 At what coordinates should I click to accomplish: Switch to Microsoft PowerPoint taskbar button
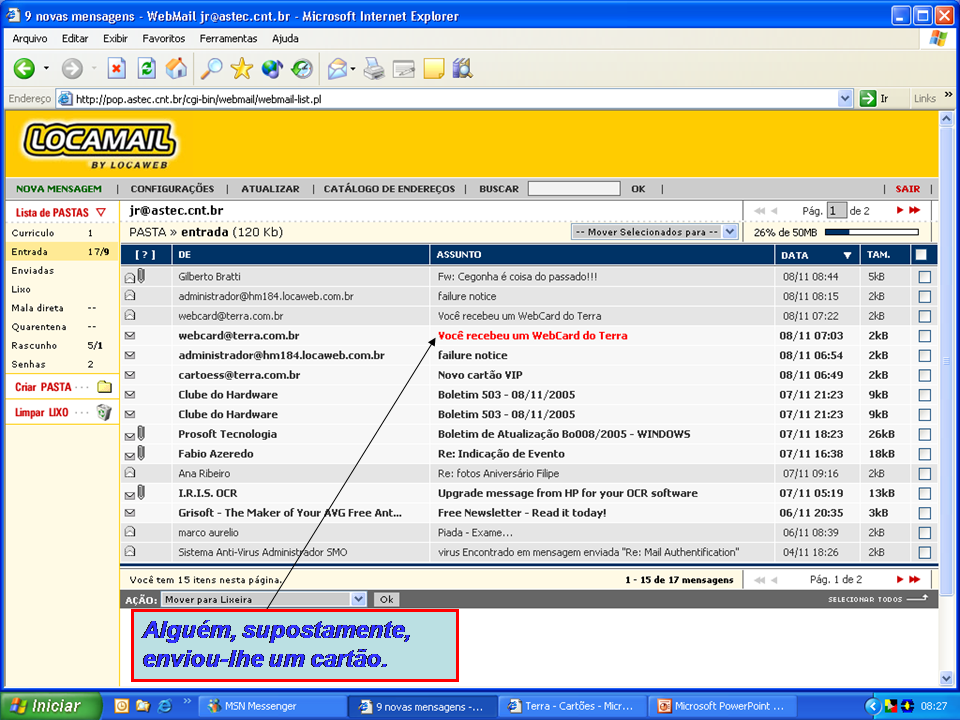click(x=724, y=706)
